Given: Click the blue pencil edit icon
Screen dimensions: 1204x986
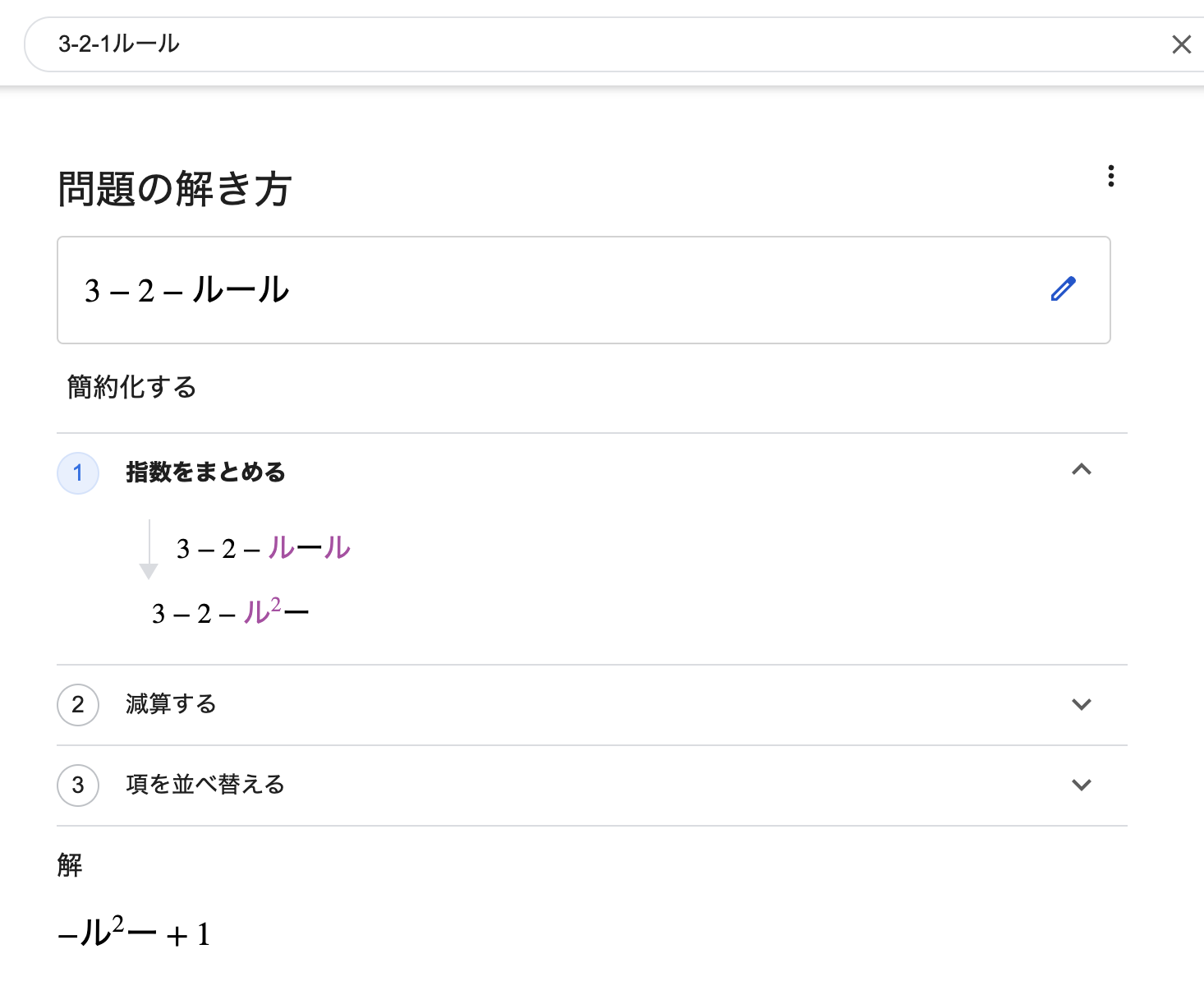Looking at the screenshot, I should pos(1063,289).
